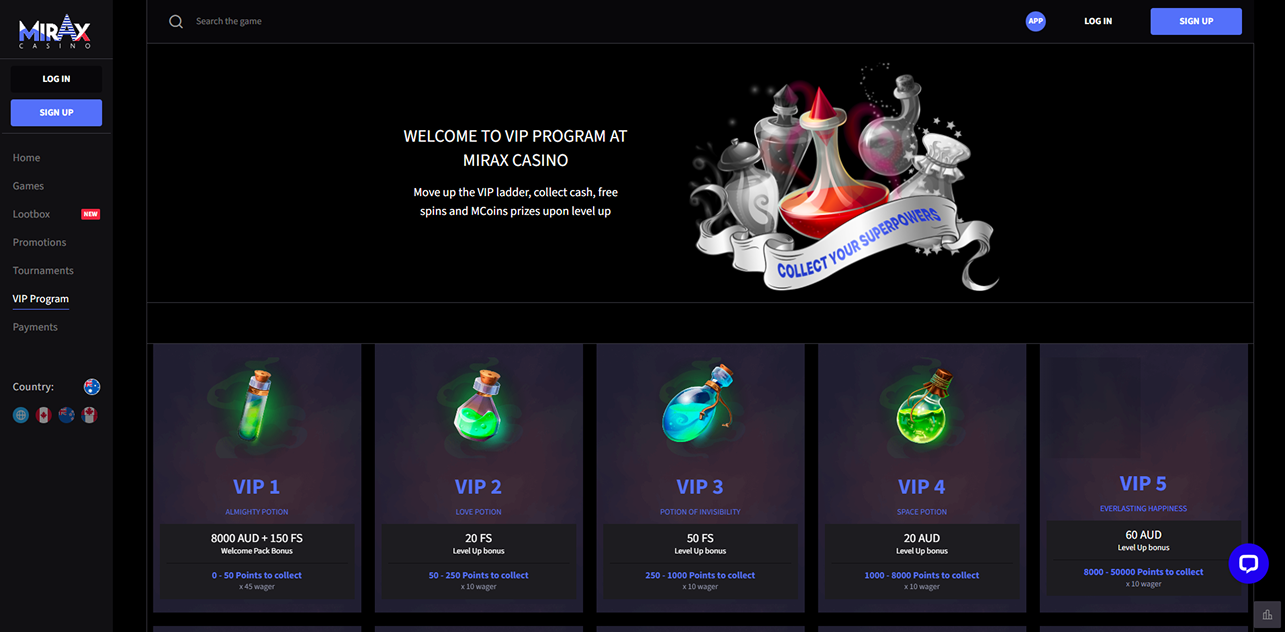Go to the Tournaments page
The width and height of the screenshot is (1285, 632).
tap(43, 271)
